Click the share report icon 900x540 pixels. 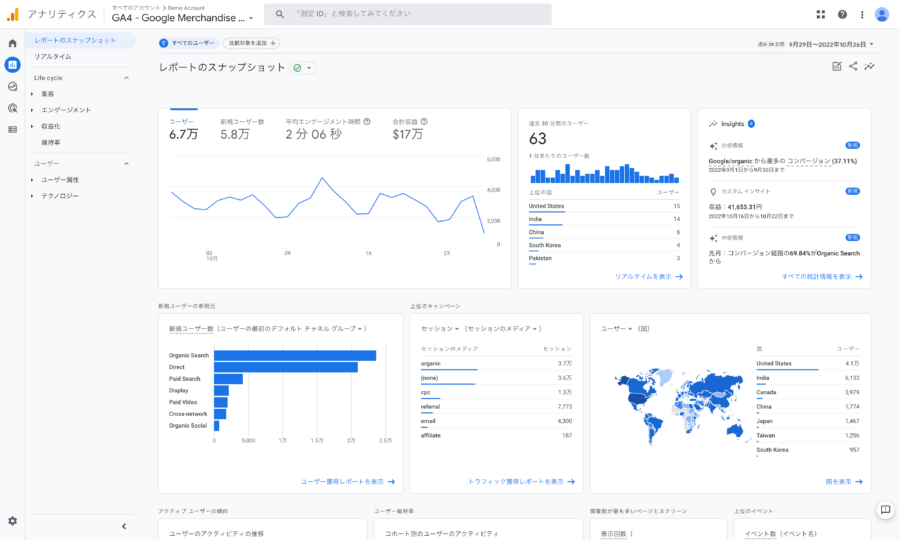853,67
